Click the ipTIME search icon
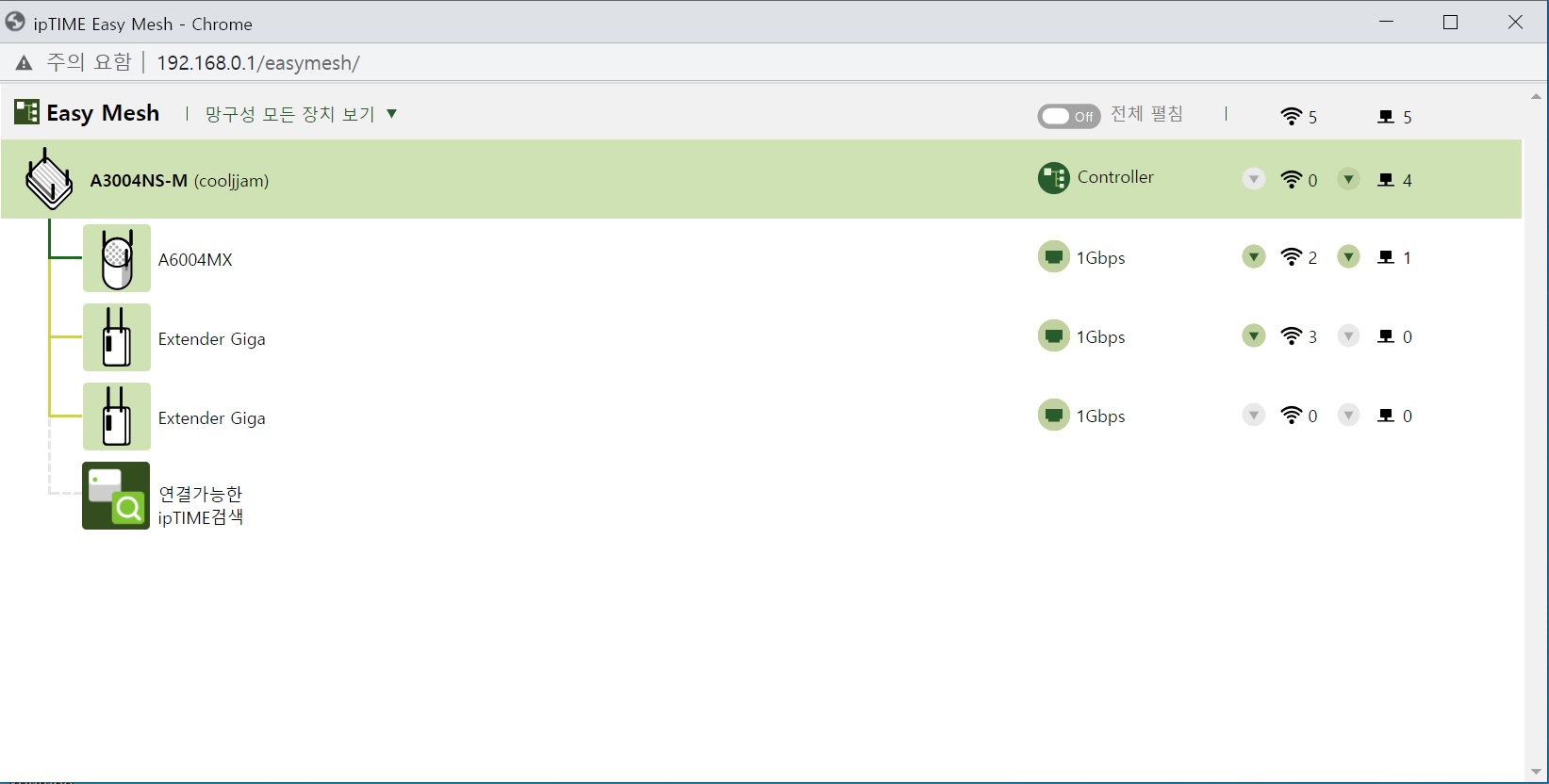This screenshot has height=784, width=1549. pyautogui.click(x=116, y=496)
